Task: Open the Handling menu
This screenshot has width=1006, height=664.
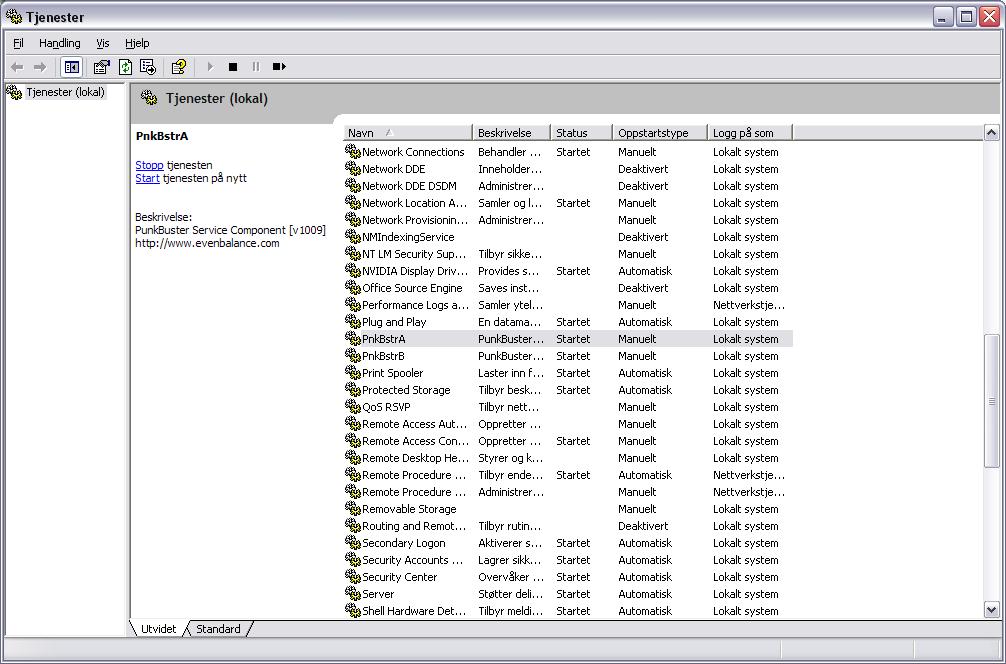Action: (60, 43)
